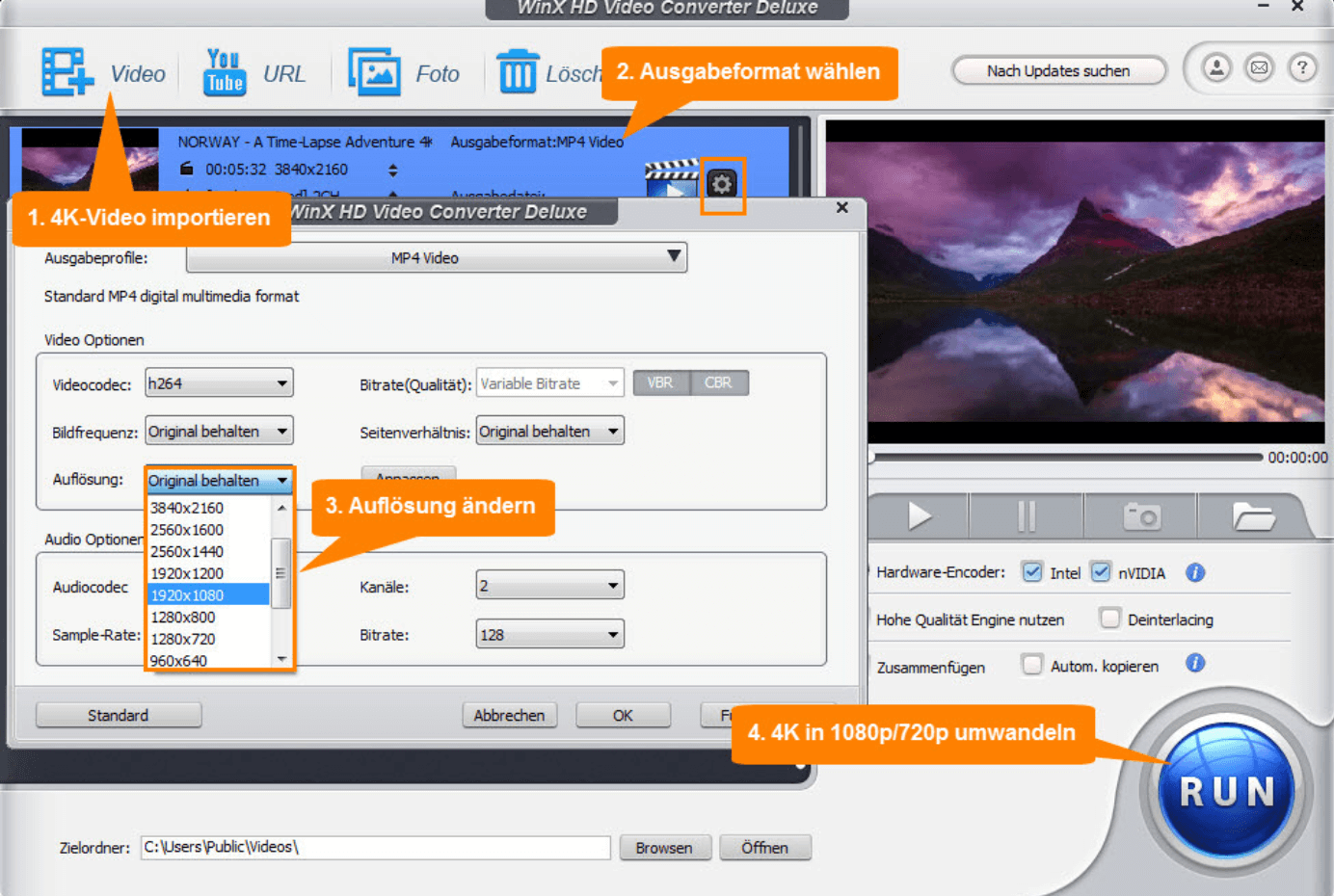Open the Kanäle dropdown
The height and width of the screenshot is (896, 1334).
point(549,585)
